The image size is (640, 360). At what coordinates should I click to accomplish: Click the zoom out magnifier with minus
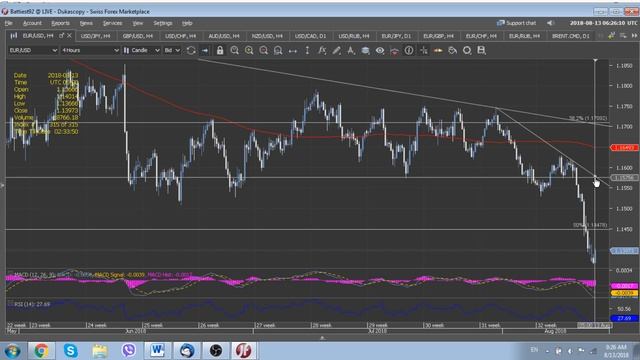tap(264, 51)
